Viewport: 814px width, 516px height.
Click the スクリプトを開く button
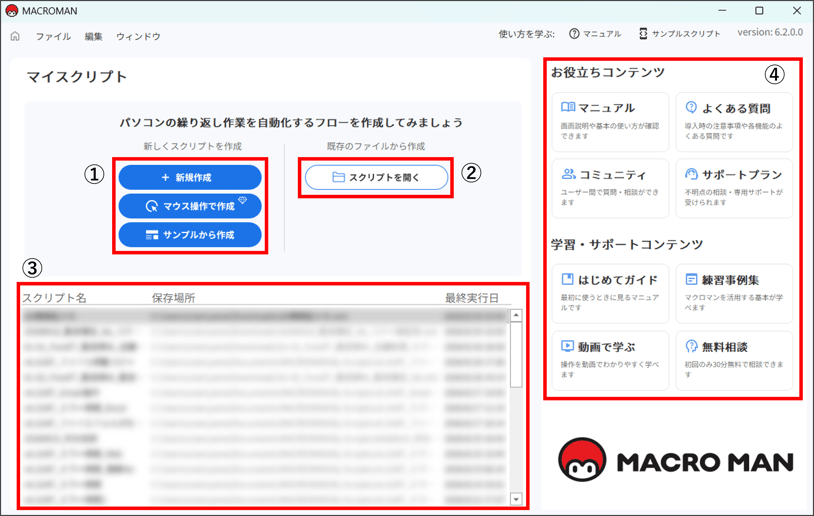376,178
